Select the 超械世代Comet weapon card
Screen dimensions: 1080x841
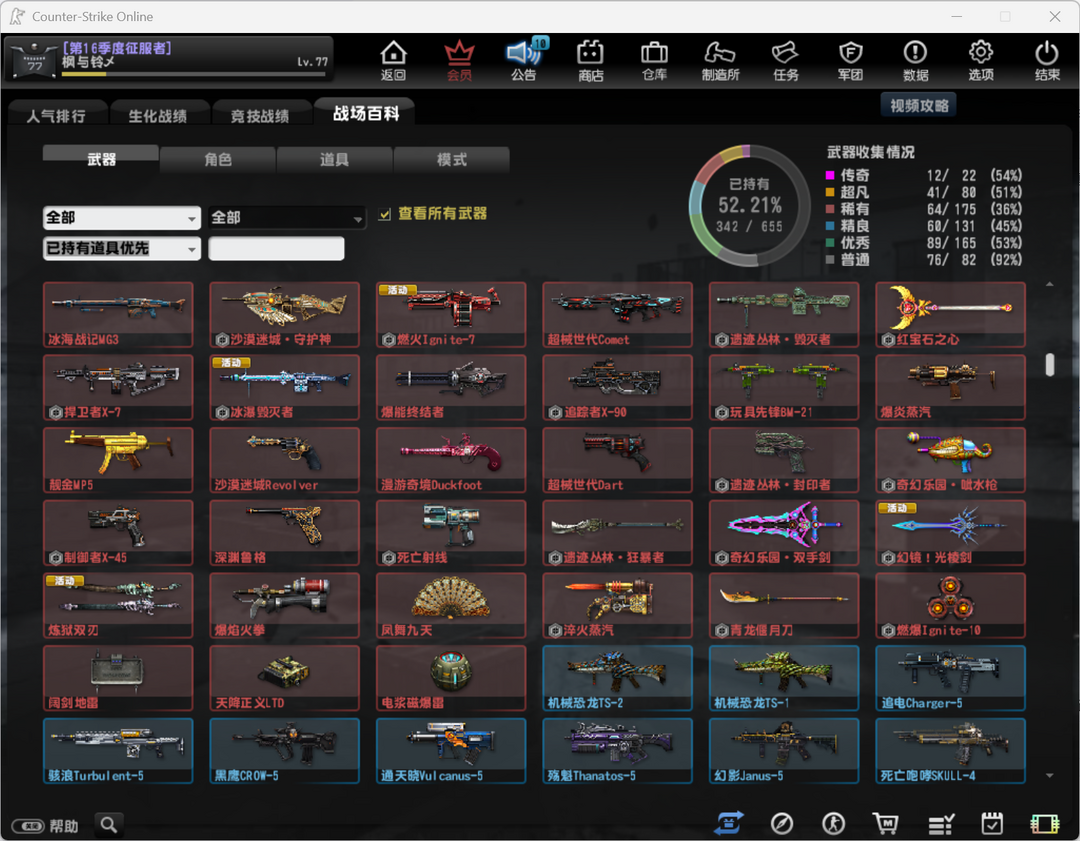pos(617,315)
